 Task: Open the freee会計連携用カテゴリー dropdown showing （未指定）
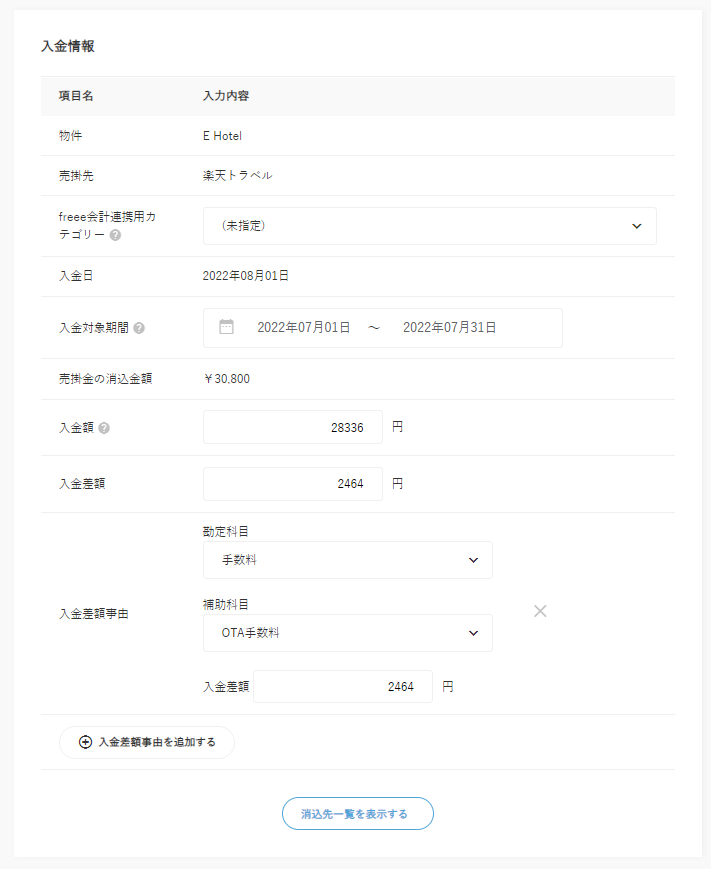[x=429, y=226]
